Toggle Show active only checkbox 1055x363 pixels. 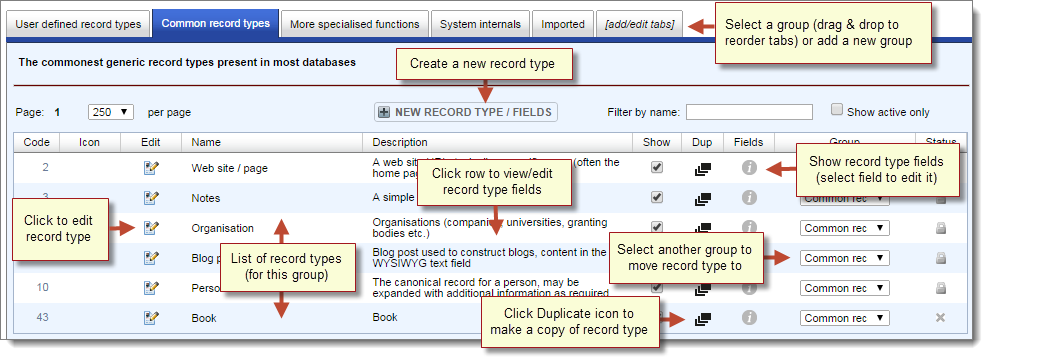tap(837, 110)
